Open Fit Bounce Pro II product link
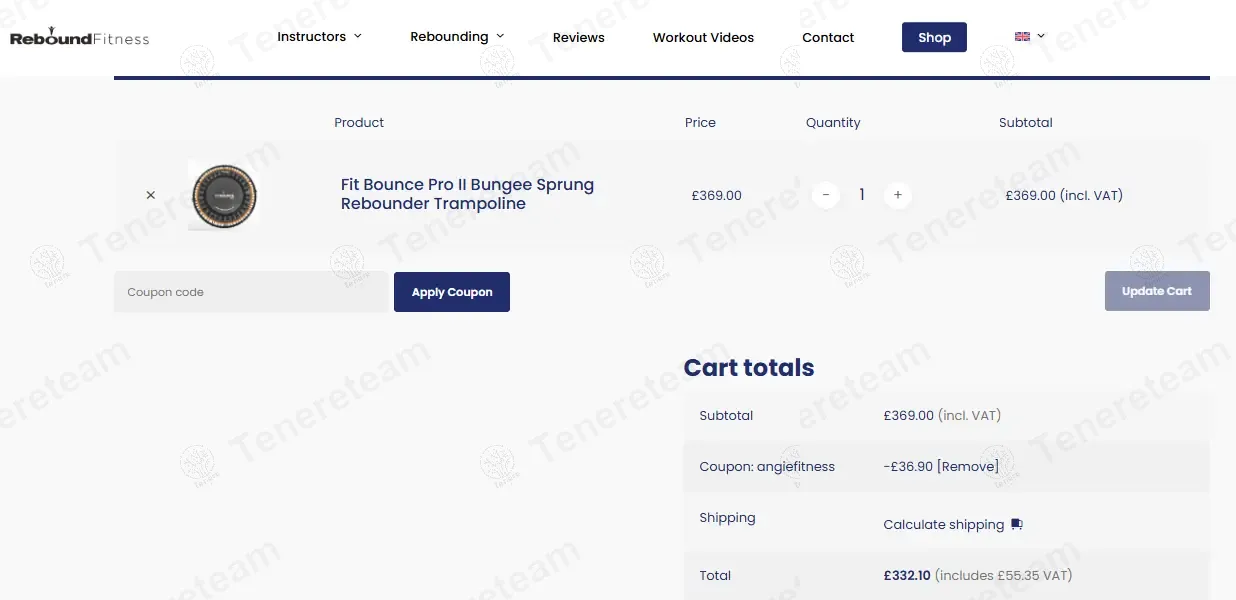This screenshot has width=1236, height=600. pos(467,194)
